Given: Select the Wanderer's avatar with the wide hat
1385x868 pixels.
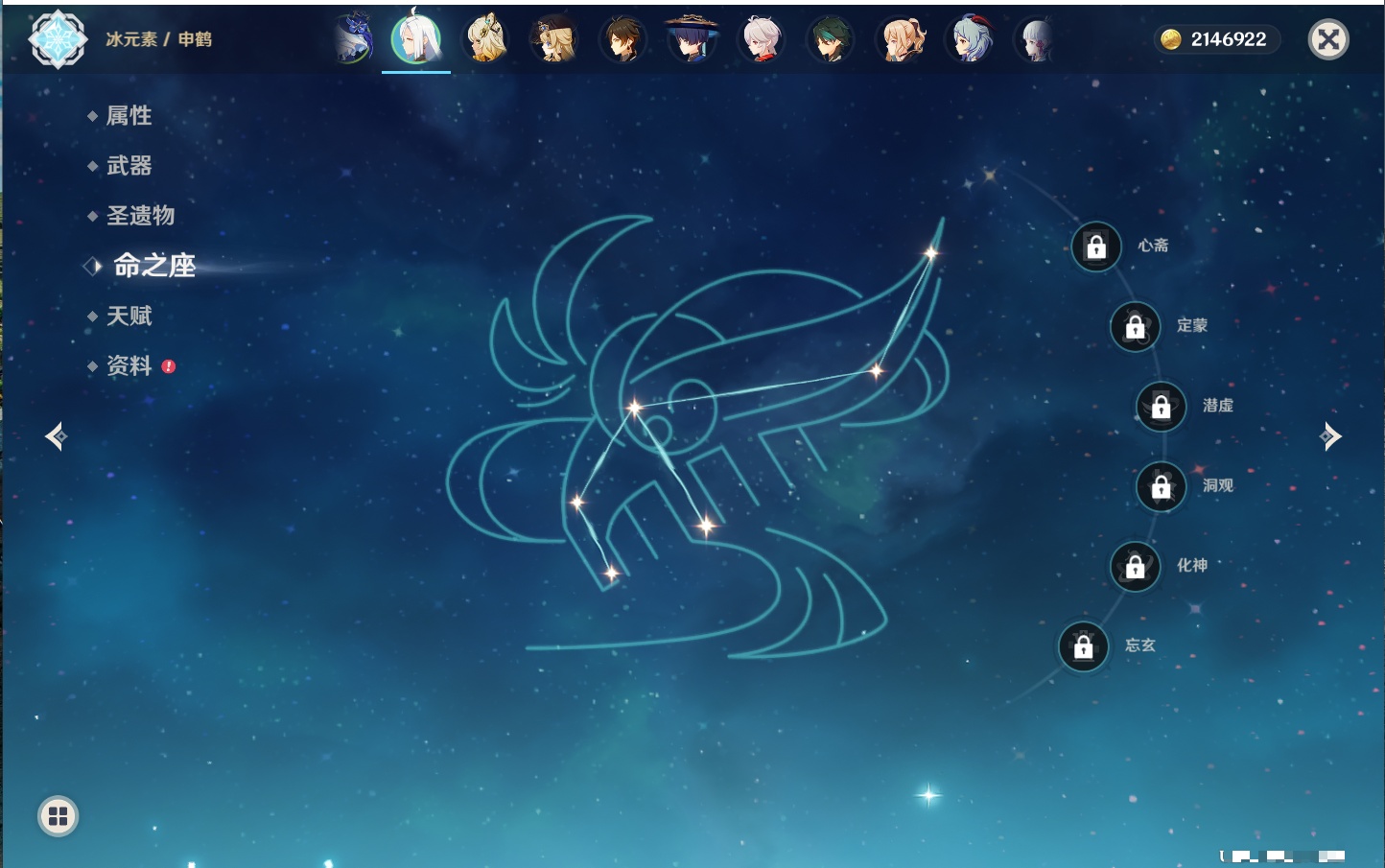Looking at the screenshot, I should [x=692, y=39].
